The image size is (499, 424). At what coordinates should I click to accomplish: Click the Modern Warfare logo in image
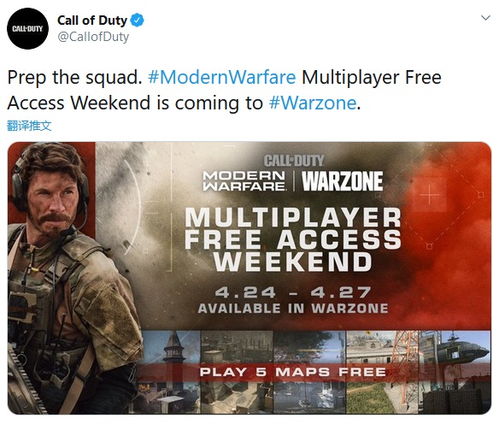(244, 181)
